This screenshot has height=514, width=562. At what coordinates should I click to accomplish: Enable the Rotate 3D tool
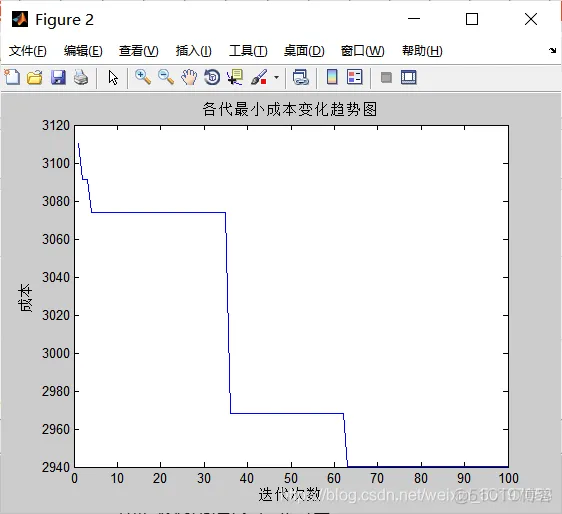(212, 77)
